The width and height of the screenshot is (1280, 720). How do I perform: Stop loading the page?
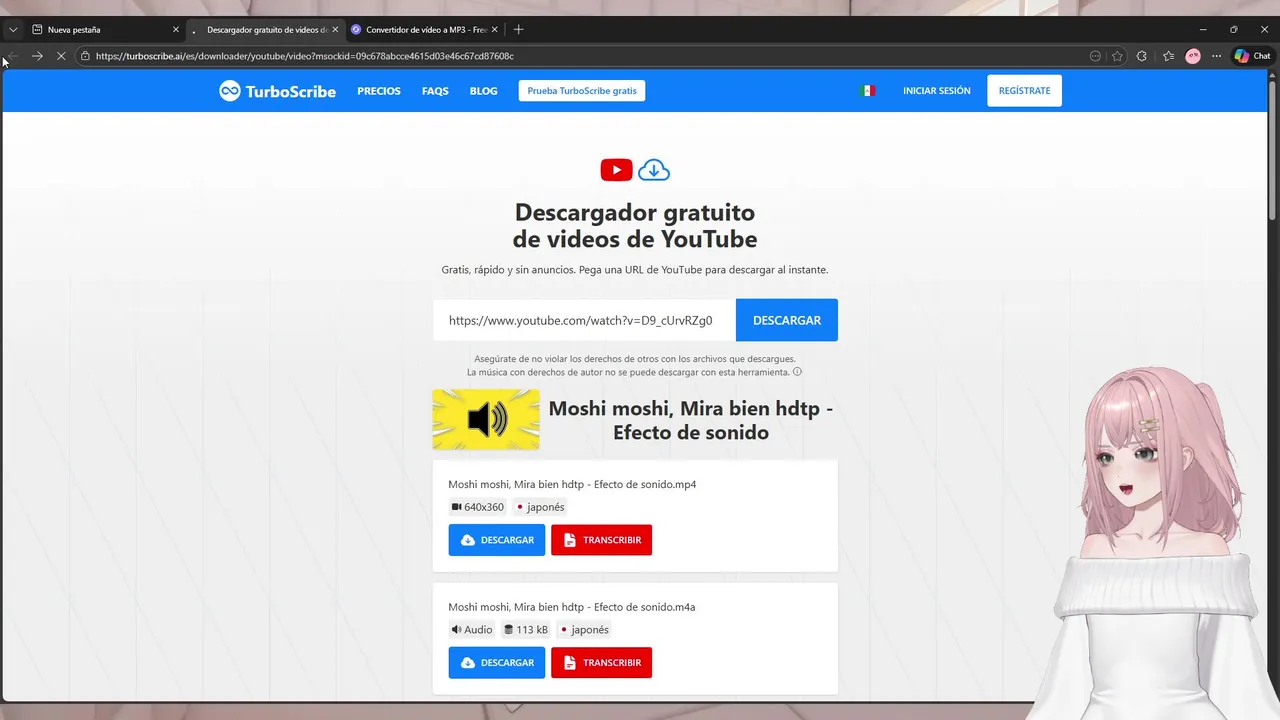(x=61, y=56)
